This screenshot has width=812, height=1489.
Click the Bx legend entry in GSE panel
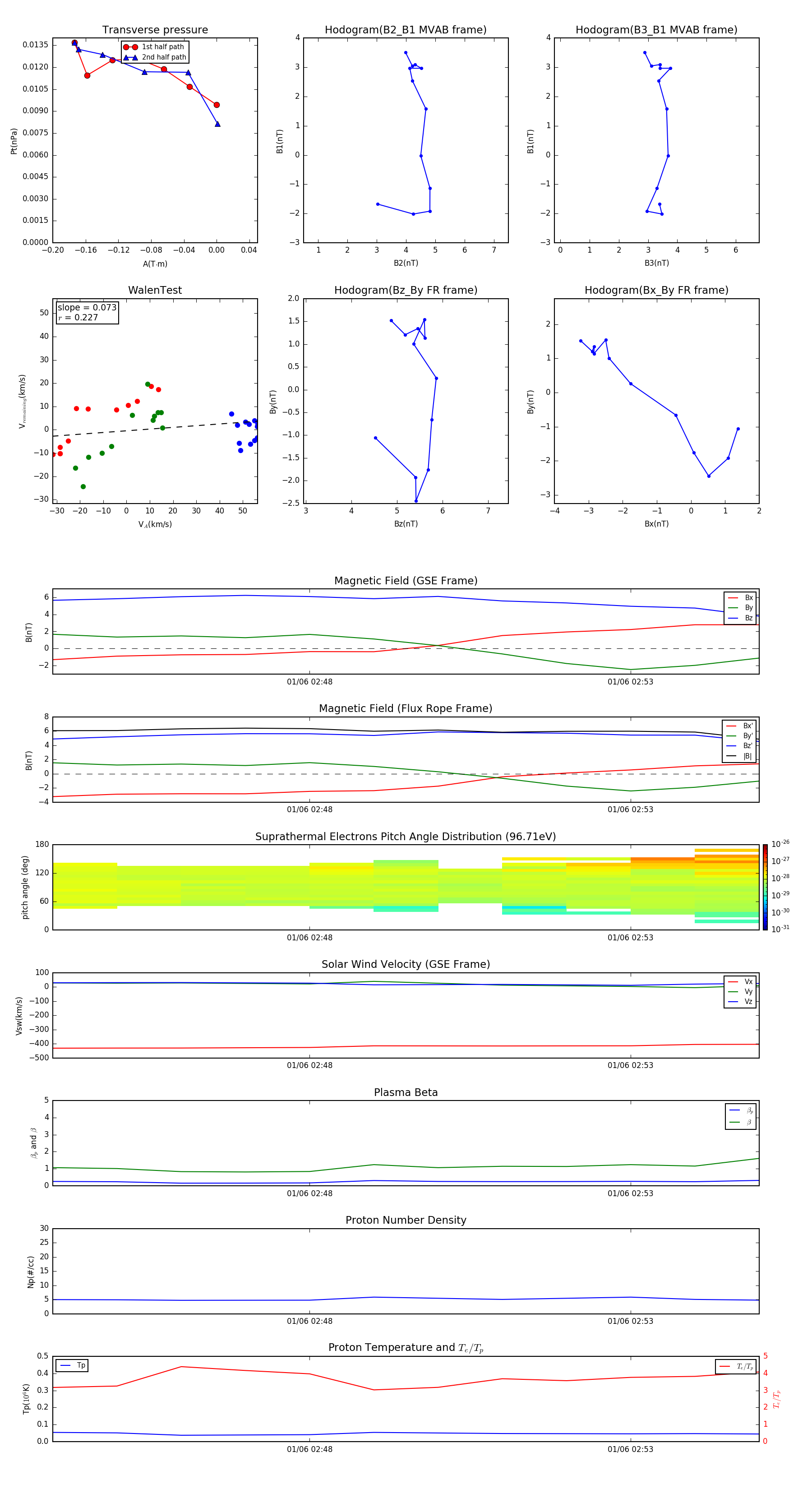pos(740,598)
